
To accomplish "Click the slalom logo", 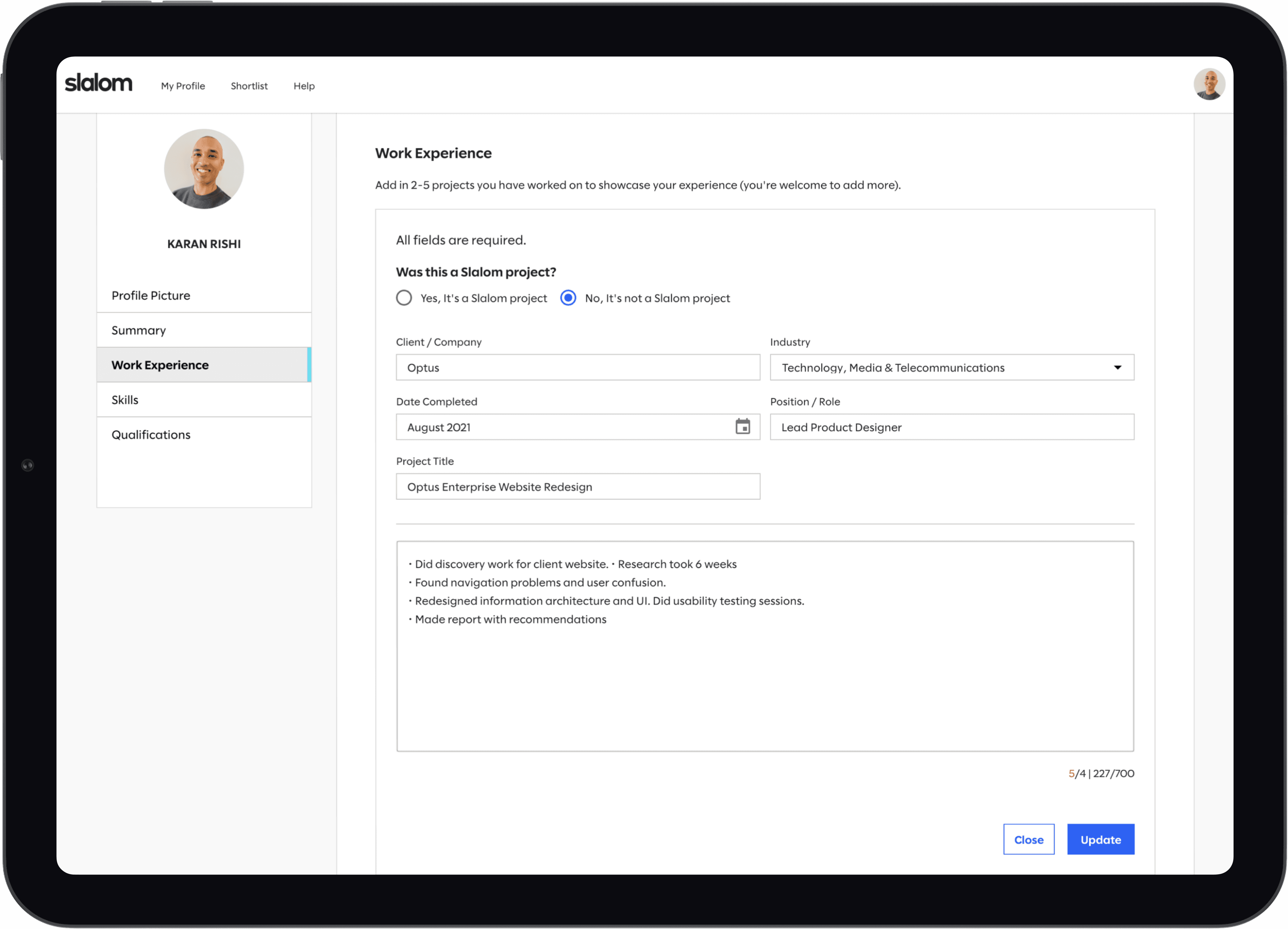I will (x=98, y=83).
